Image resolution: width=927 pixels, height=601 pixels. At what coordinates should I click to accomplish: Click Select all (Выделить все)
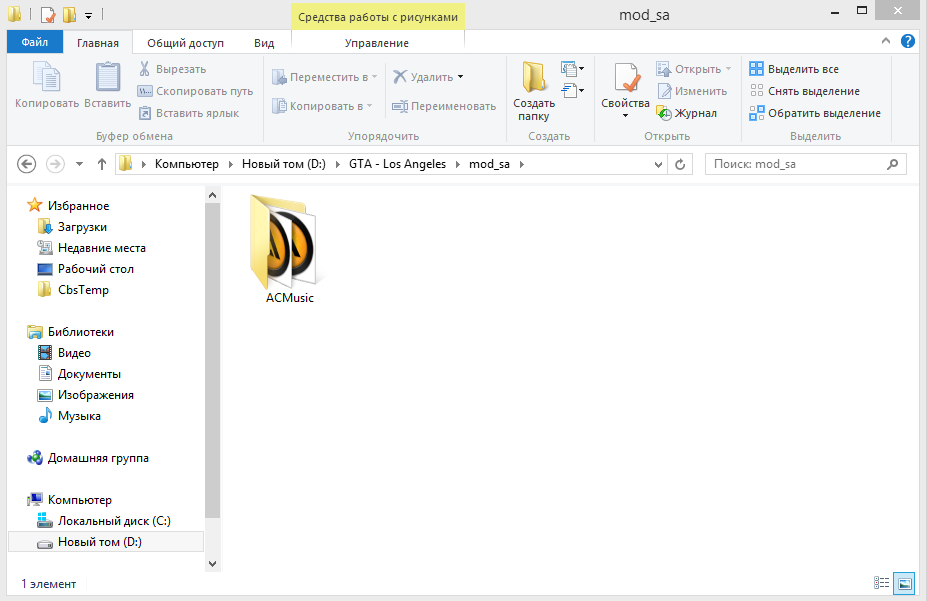794,69
